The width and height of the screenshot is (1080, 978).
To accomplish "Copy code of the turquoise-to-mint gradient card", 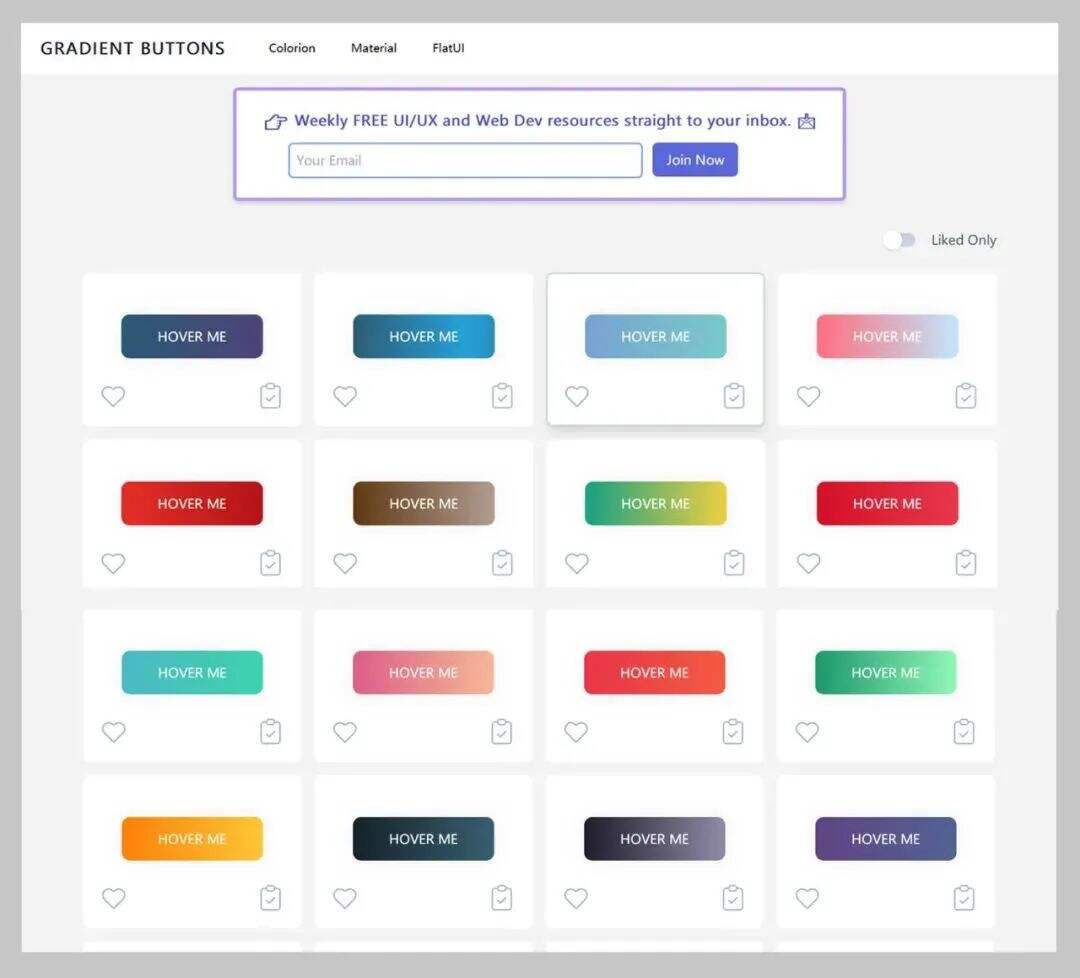I will tap(271, 731).
